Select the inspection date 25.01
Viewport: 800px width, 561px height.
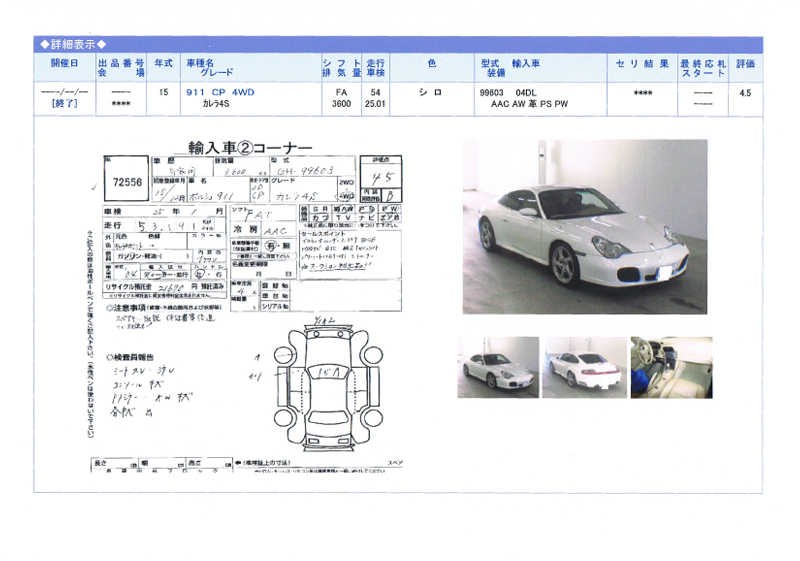pos(376,104)
